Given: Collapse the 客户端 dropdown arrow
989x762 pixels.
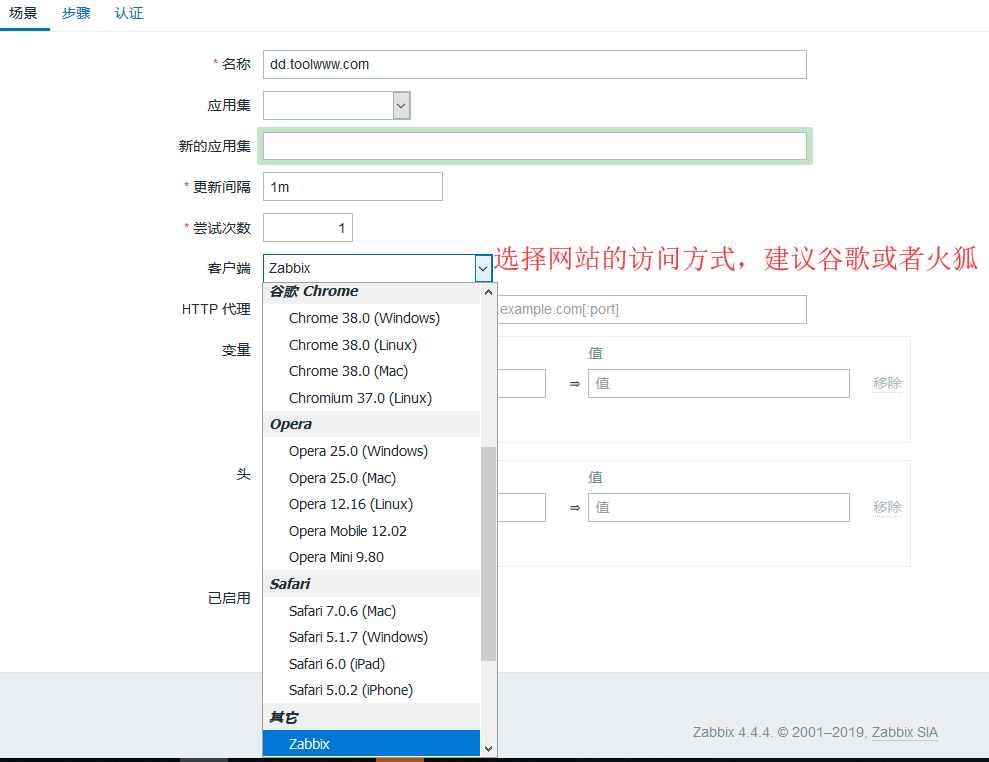Looking at the screenshot, I should [x=483, y=268].
